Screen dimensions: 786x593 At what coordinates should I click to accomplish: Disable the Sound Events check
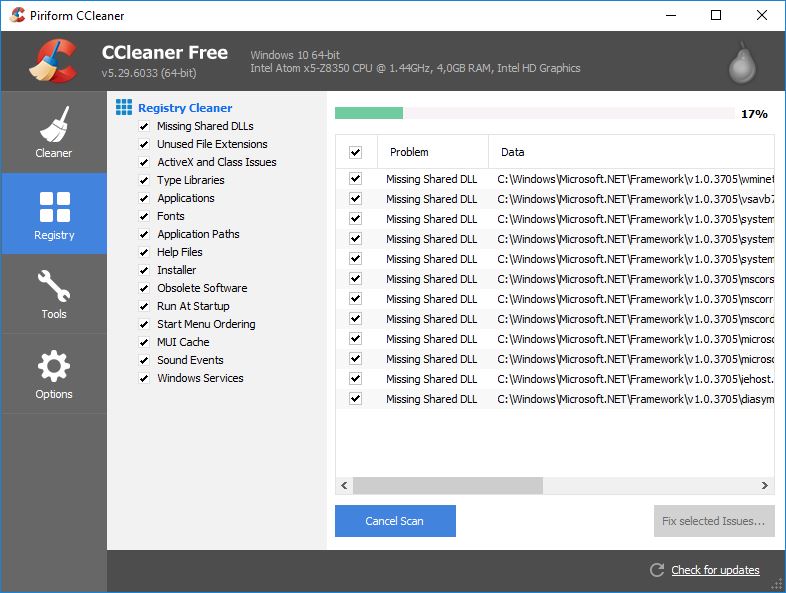[x=144, y=360]
